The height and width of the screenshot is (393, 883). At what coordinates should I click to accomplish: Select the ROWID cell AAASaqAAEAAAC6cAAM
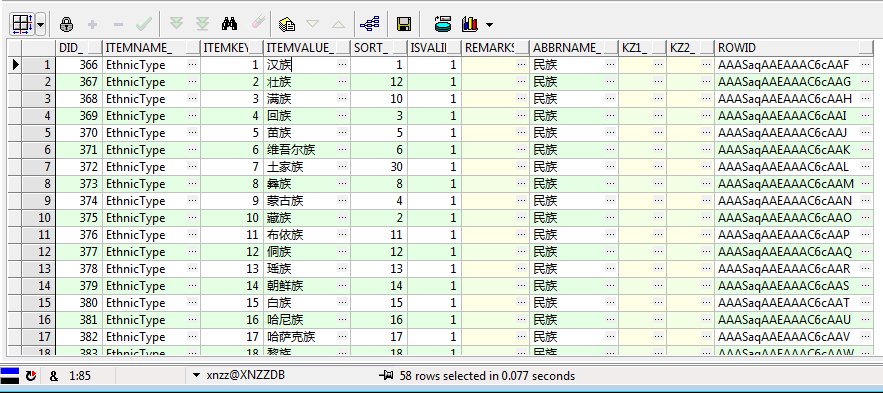795,184
